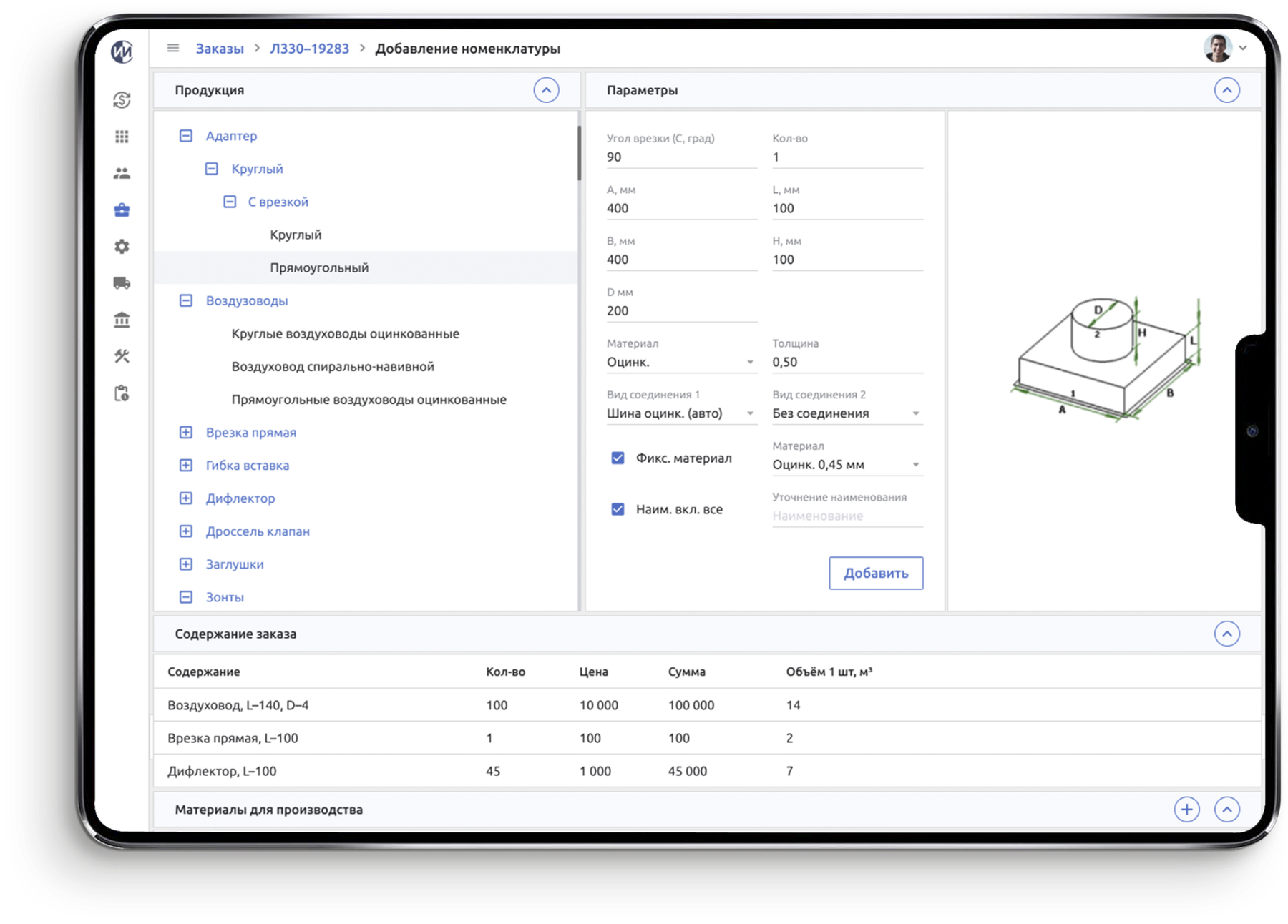
Task: Click the Добавить button
Action: pyautogui.click(x=876, y=574)
